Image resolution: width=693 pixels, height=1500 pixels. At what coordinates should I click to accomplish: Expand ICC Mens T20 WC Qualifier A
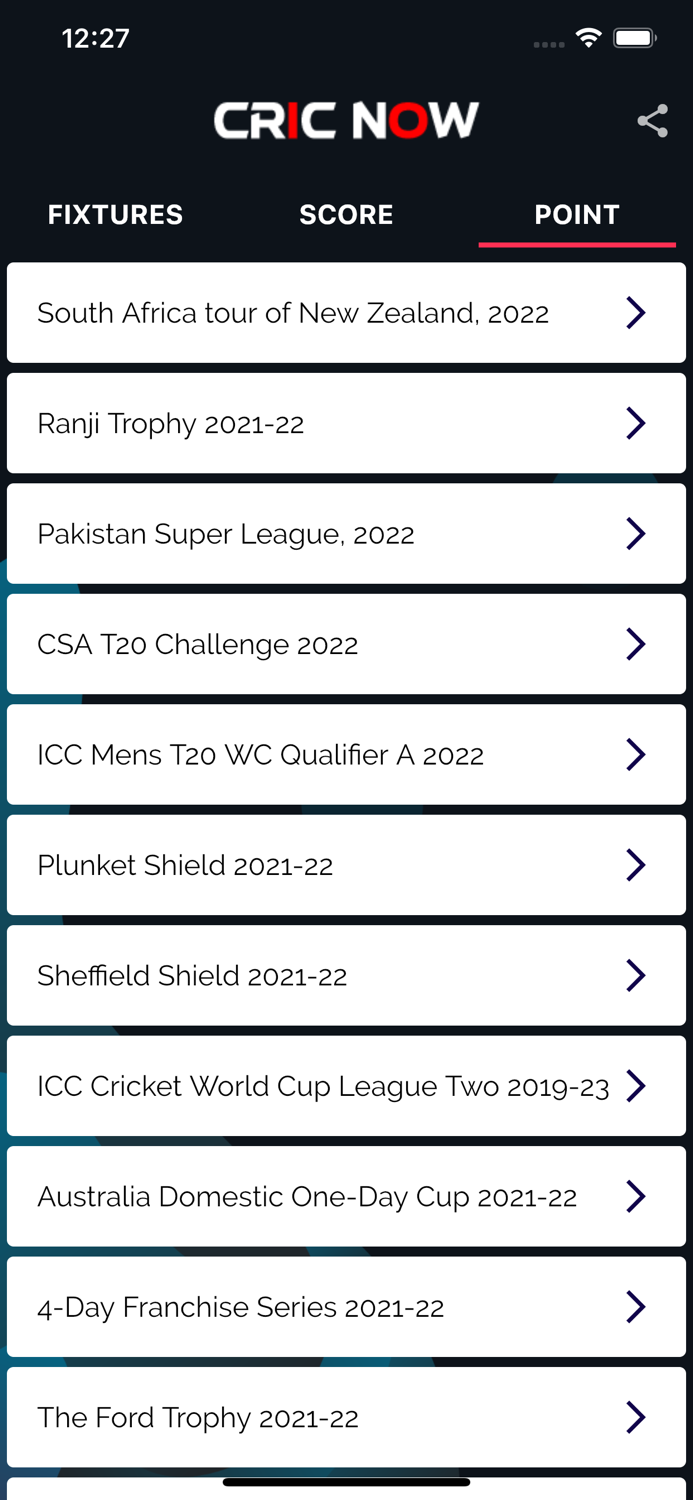[636, 754]
